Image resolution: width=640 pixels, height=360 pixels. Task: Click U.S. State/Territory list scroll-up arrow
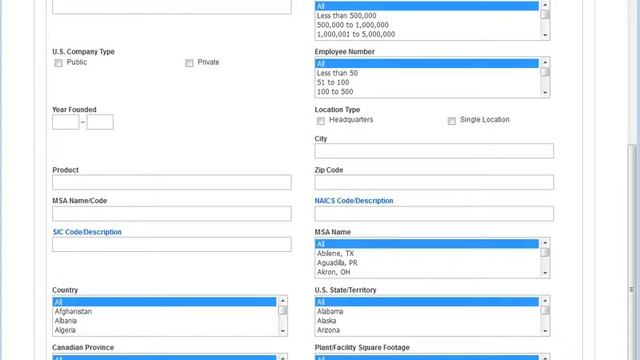pos(545,301)
